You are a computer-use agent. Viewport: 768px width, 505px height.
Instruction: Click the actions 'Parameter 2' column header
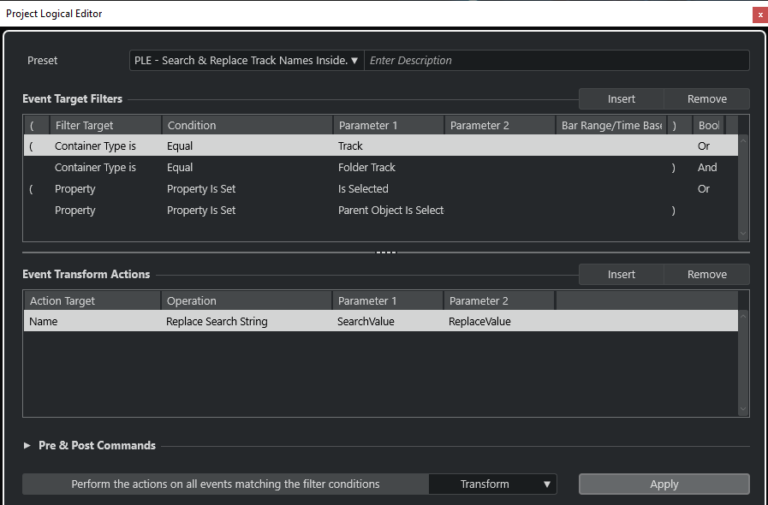coord(499,301)
